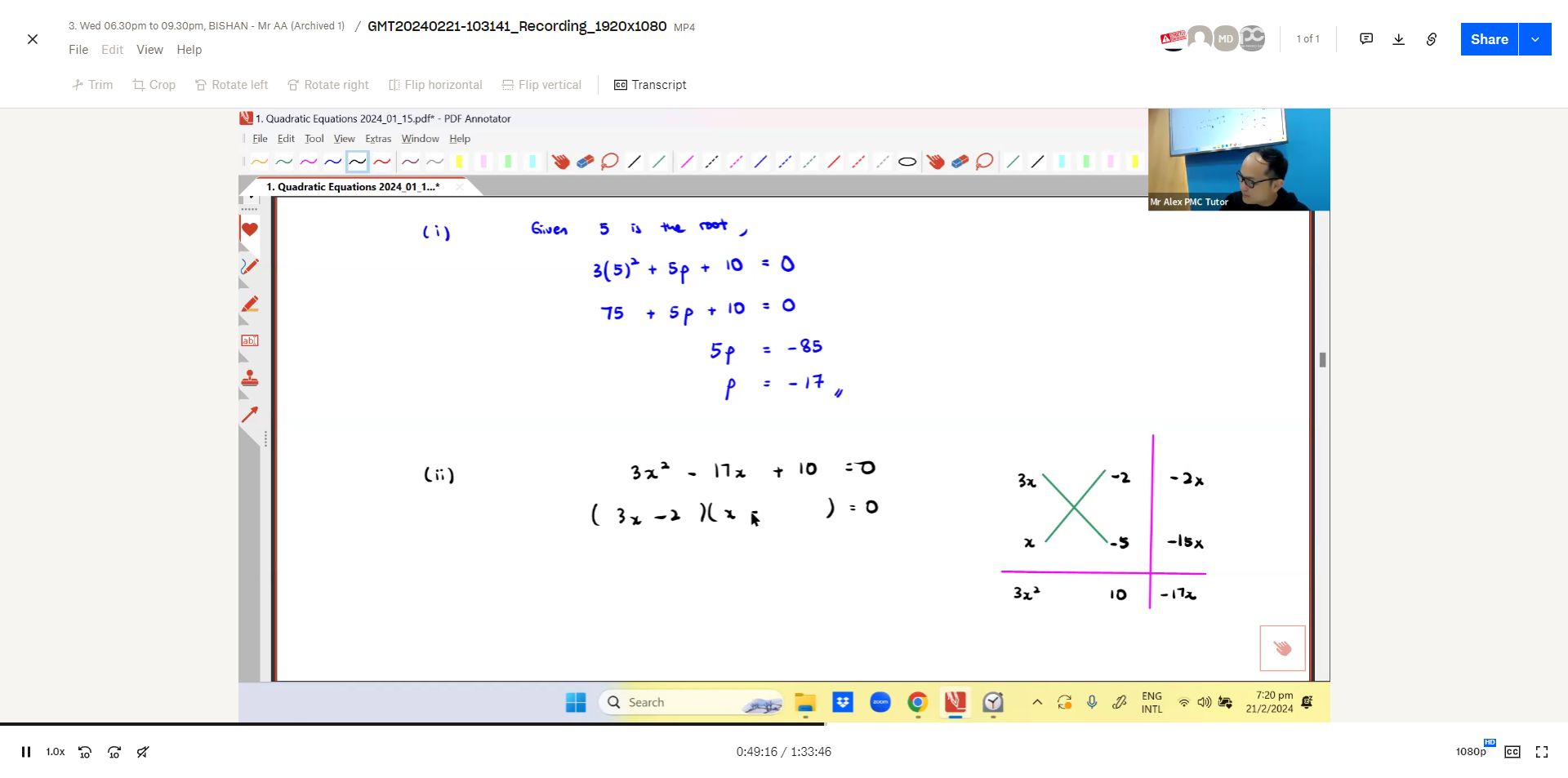The height and width of the screenshot is (778, 1568).
Task: Switch to the Quadratic Equations 2024 tab
Action: click(351, 186)
